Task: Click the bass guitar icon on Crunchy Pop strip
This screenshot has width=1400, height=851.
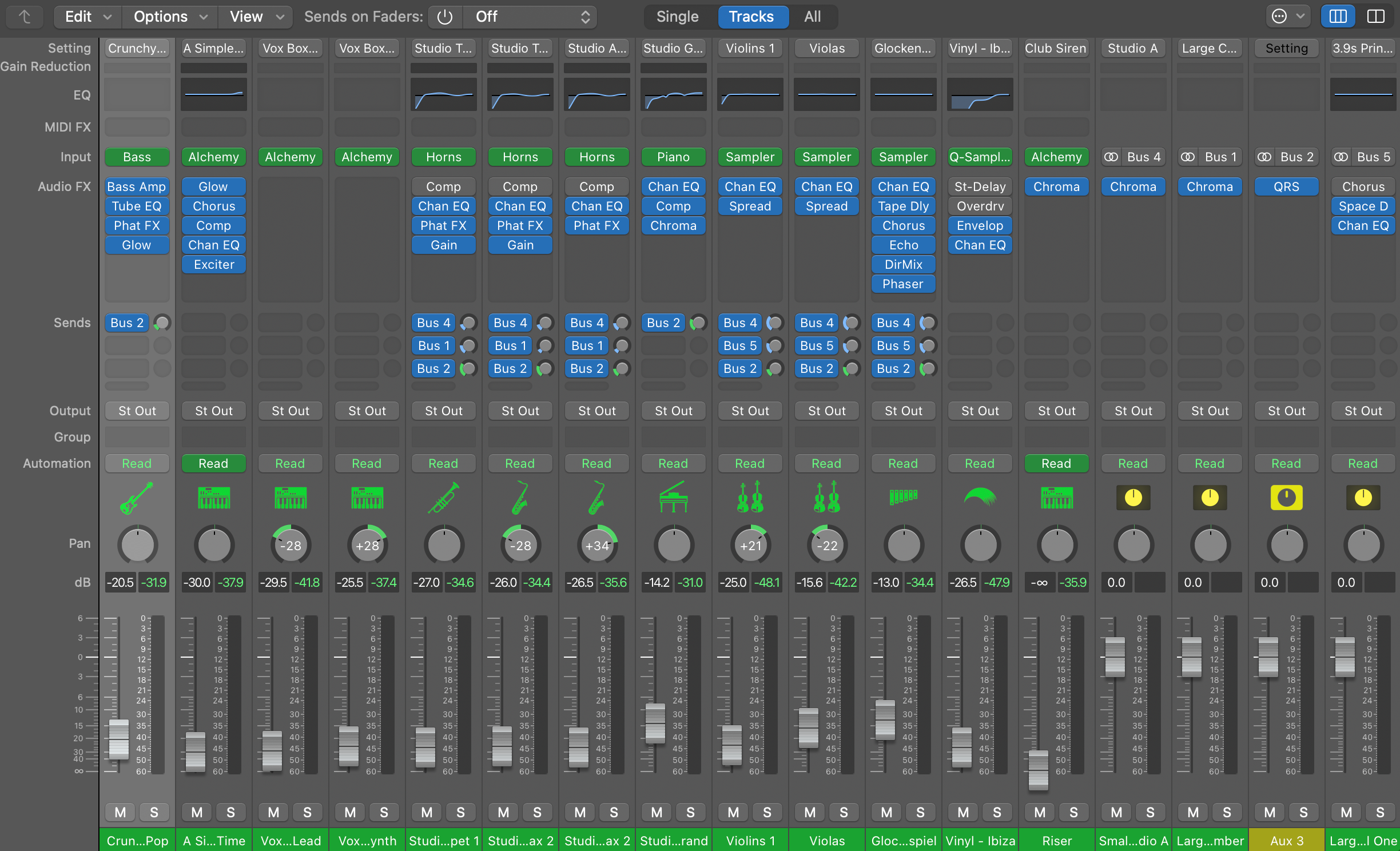Action: tap(137, 498)
